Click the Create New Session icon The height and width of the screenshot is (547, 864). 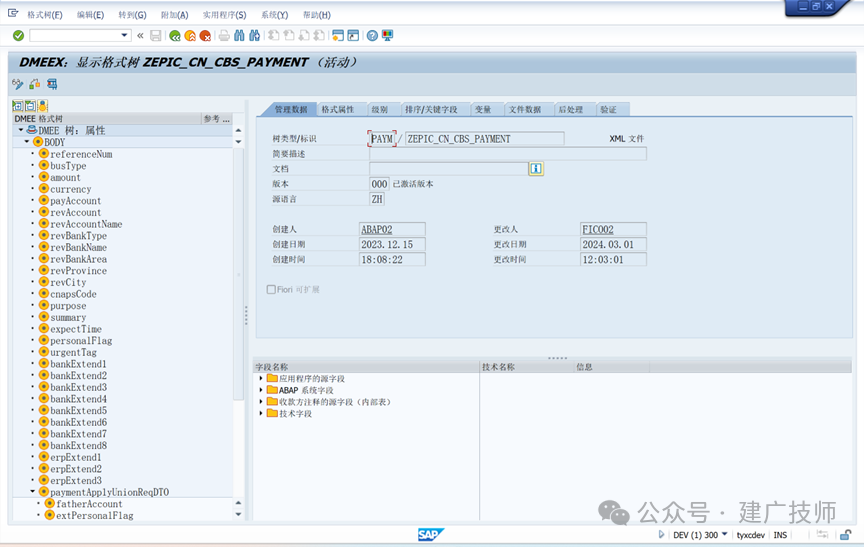[338, 36]
